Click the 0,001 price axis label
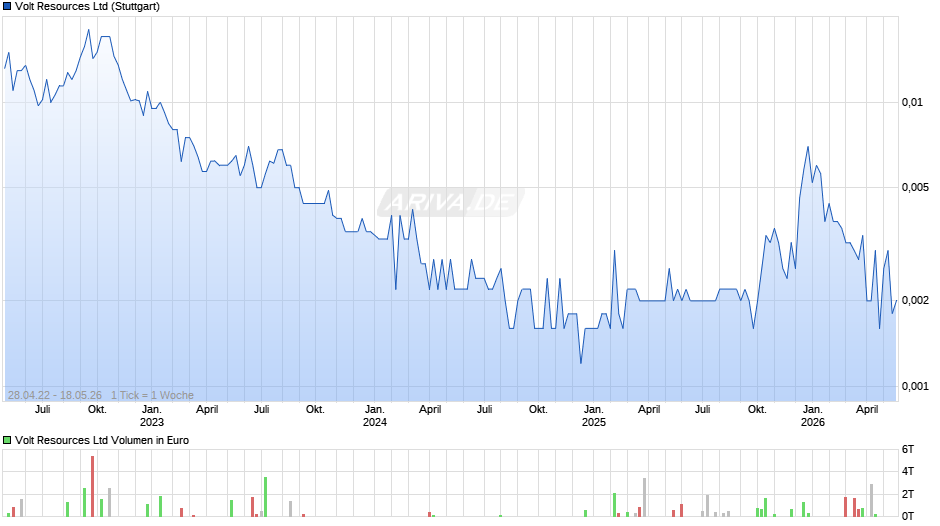The width and height of the screenshot is (940, 526). (915, 386)
